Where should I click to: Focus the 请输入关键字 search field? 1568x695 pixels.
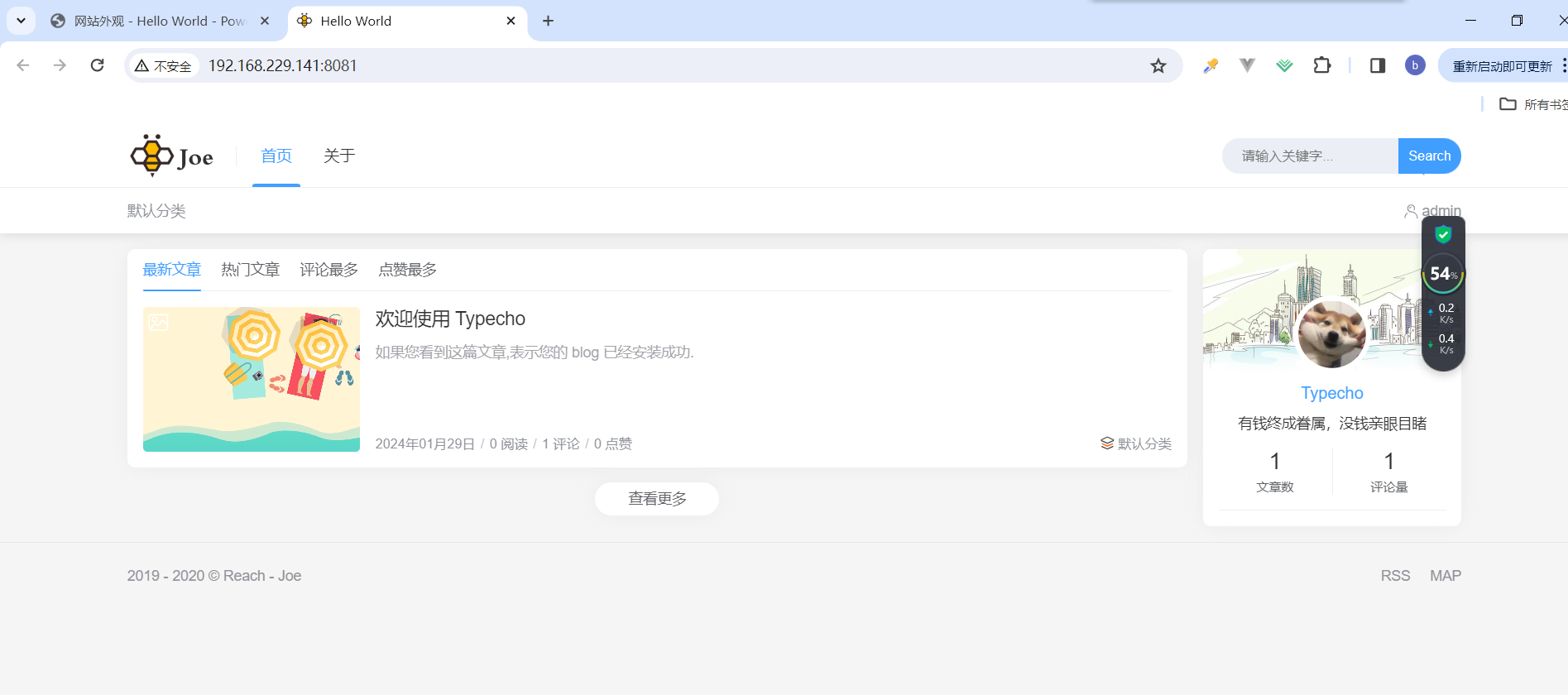1311,156
